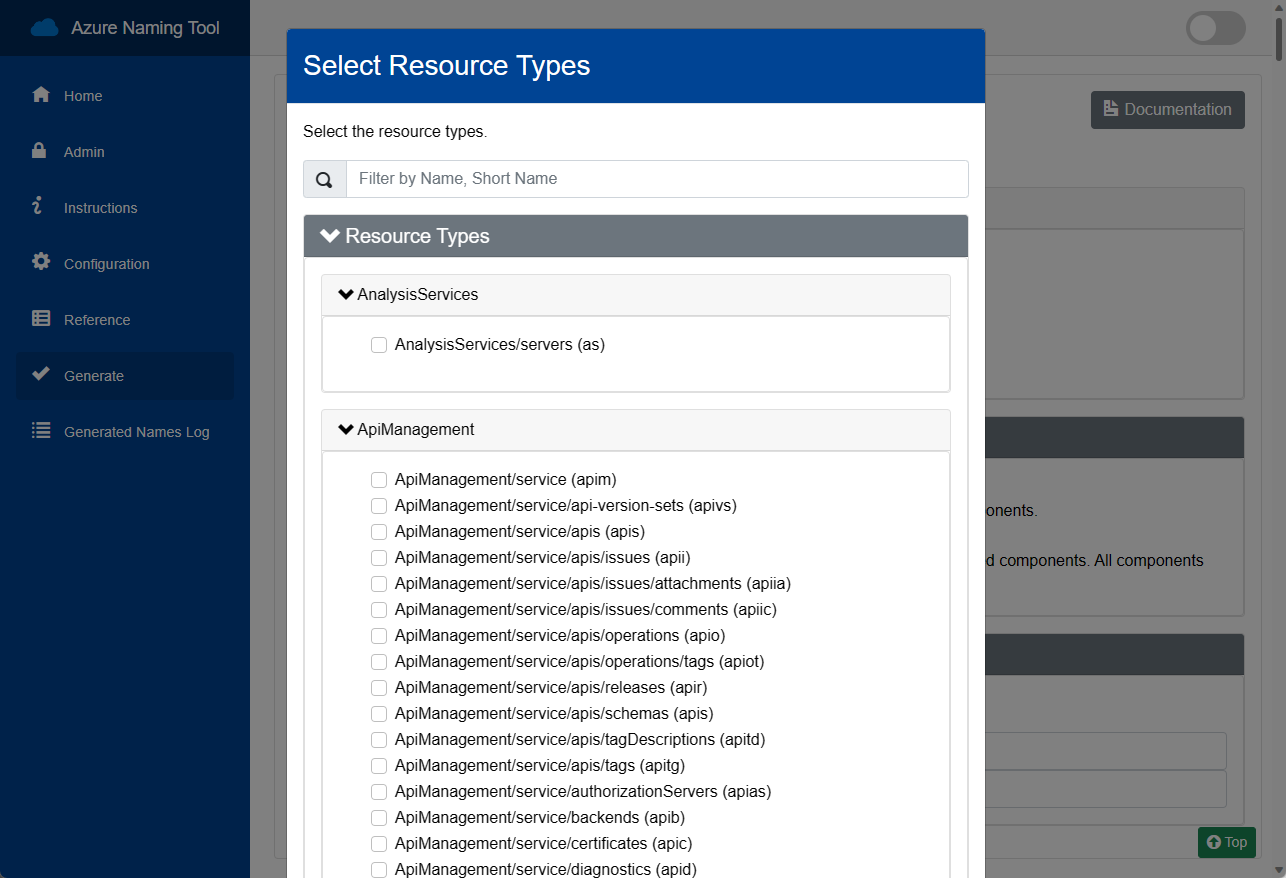Open the Documentation button

pyautogui.click(x=1167, y=110)
